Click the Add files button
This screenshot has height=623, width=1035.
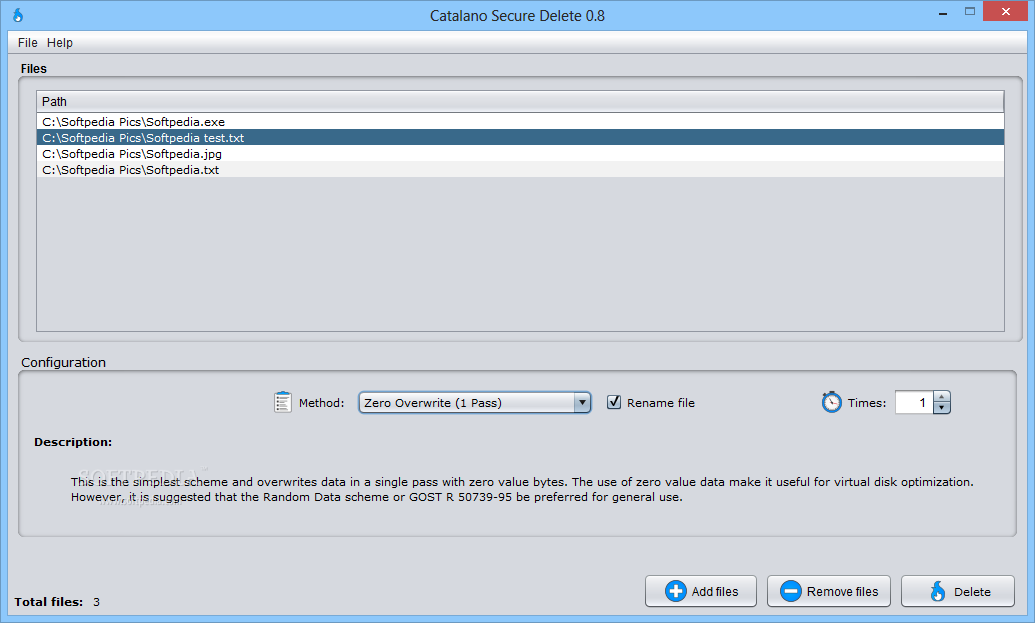[701, 591]
